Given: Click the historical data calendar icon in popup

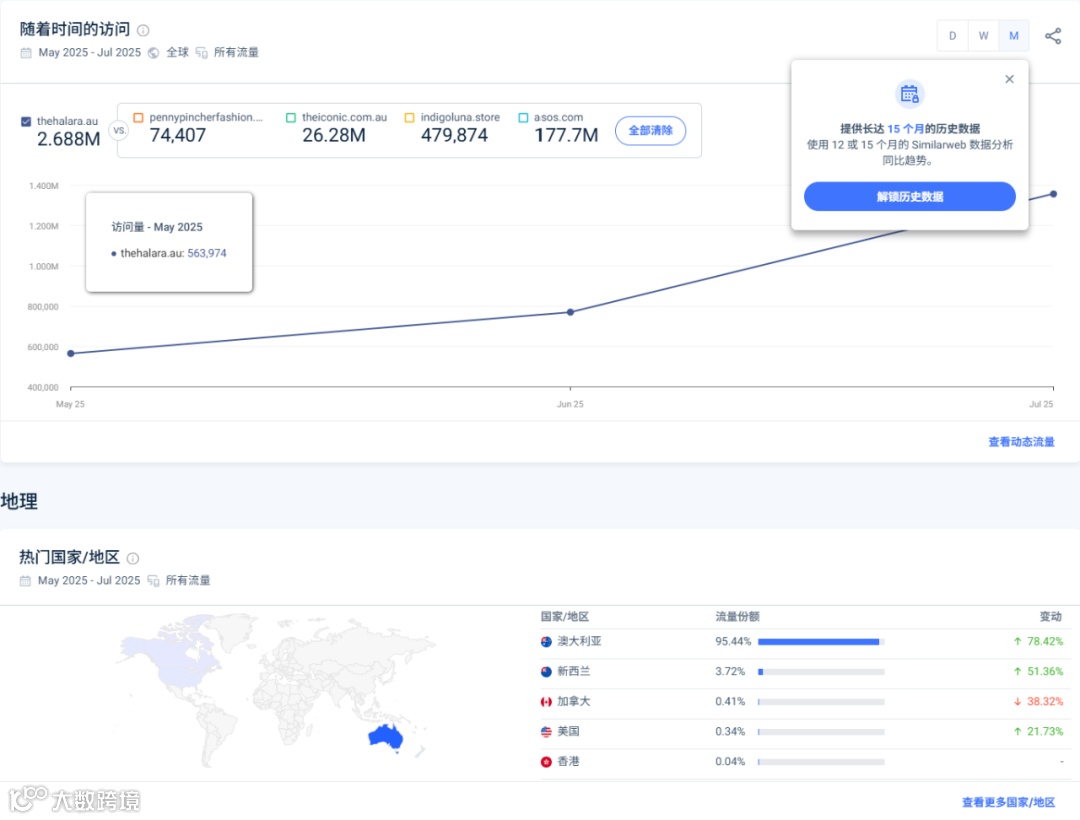Looking at the screenshot, I should coord(909,94).
